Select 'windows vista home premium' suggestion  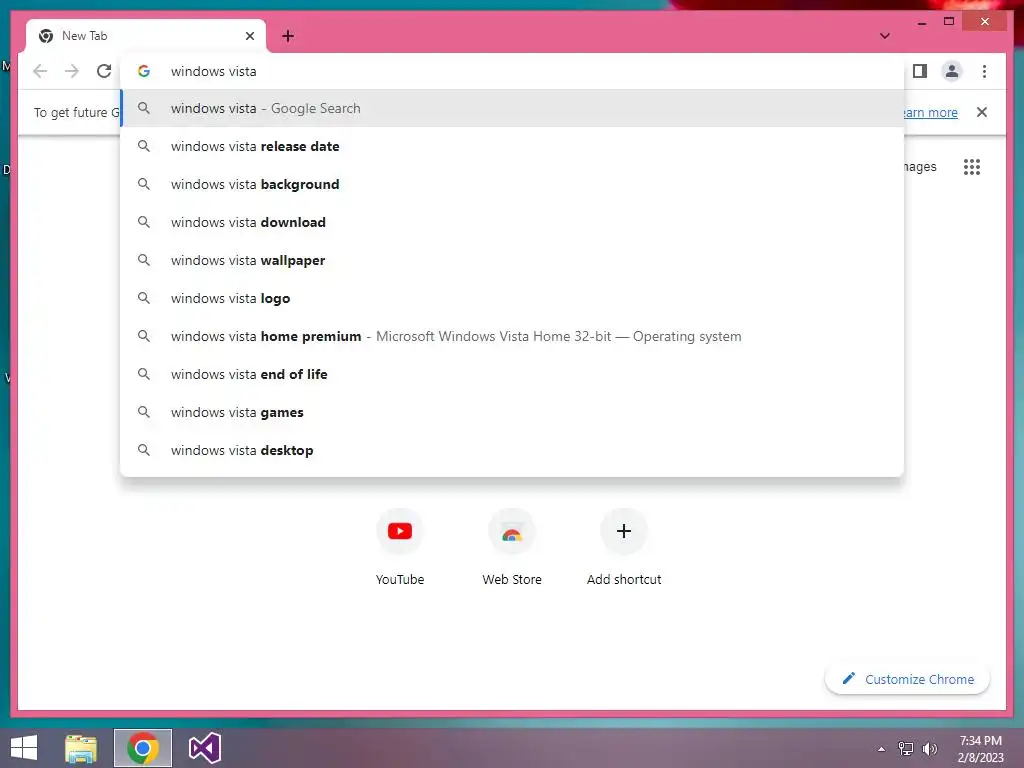click(x=512, y=336)
